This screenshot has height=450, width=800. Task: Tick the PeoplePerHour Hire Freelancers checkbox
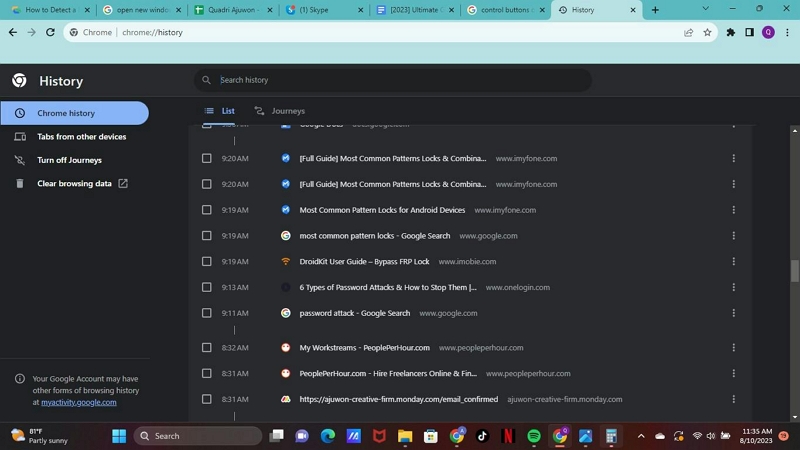click(207, 373)
